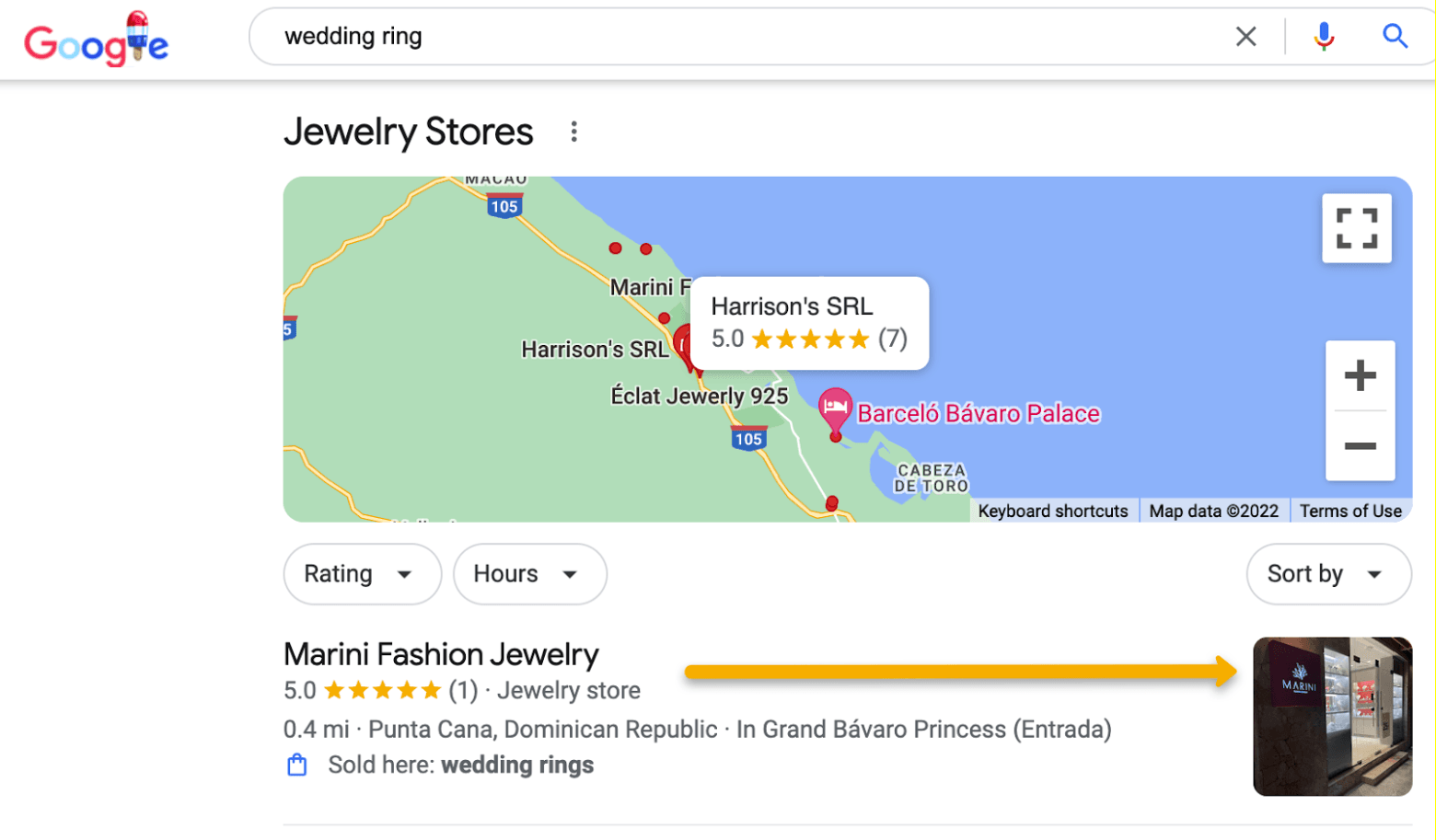Zoom out on the map with the minus button
The width and height of the screenshot is (1436, 840).
pyautogui.click(x=1360, y=446)
